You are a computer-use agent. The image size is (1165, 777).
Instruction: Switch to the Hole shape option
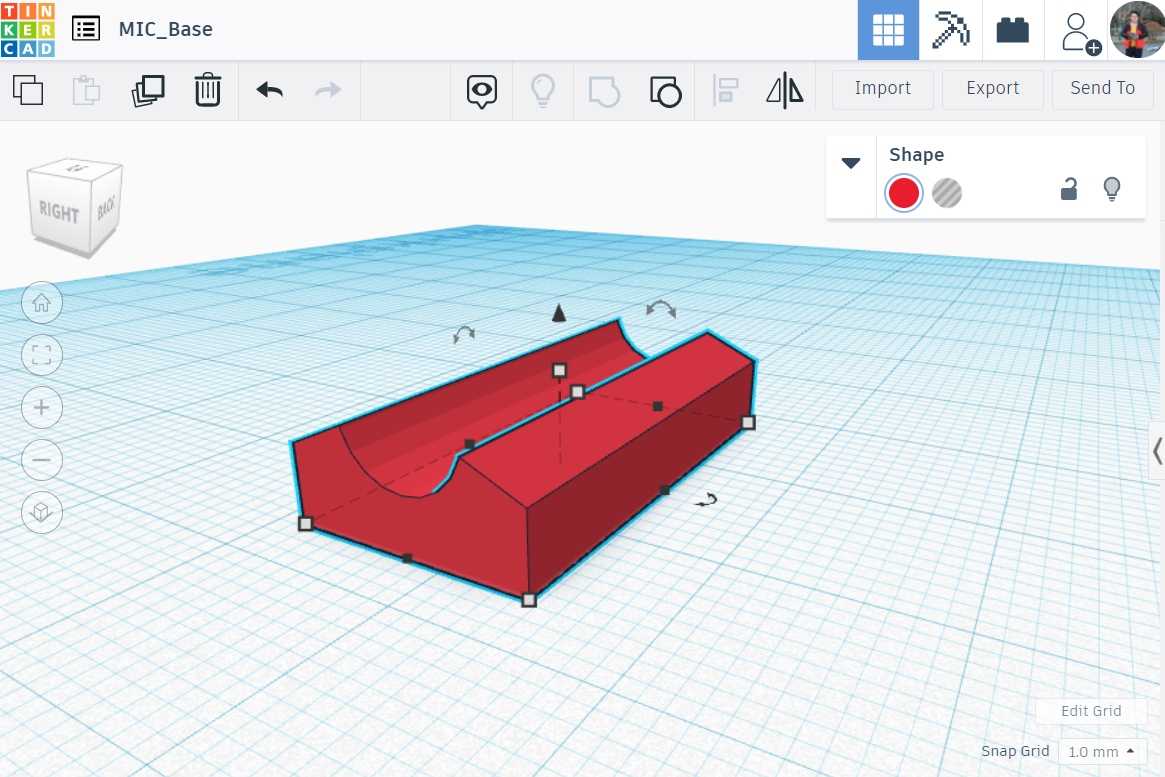(946, 193)
